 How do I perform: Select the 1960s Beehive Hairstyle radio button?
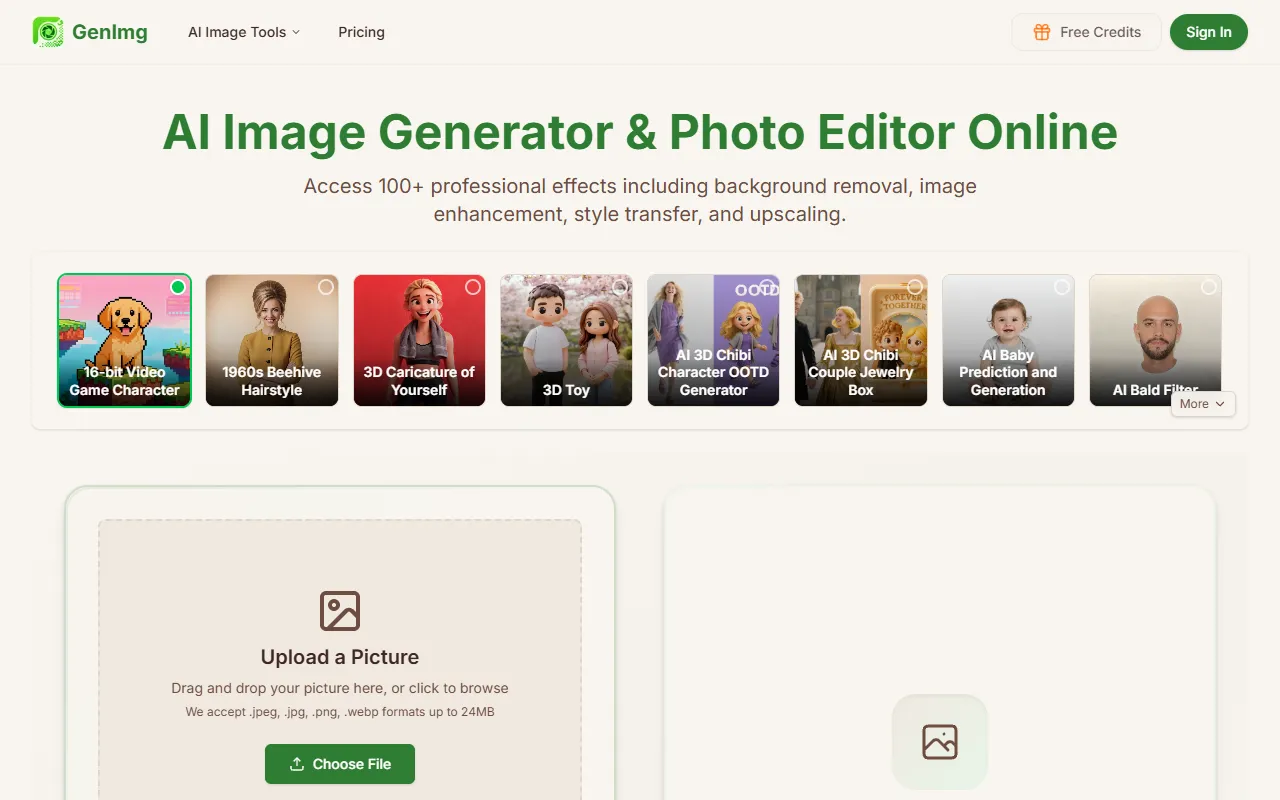click(325, 287)
